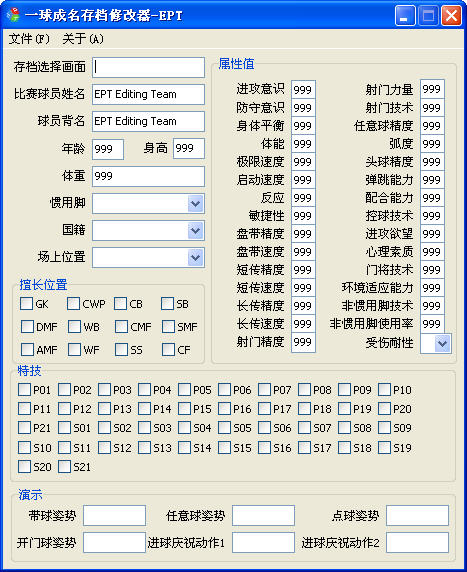467x572 pixels.
Task: Click the app icon in the title bar
Action: [13, 15]
